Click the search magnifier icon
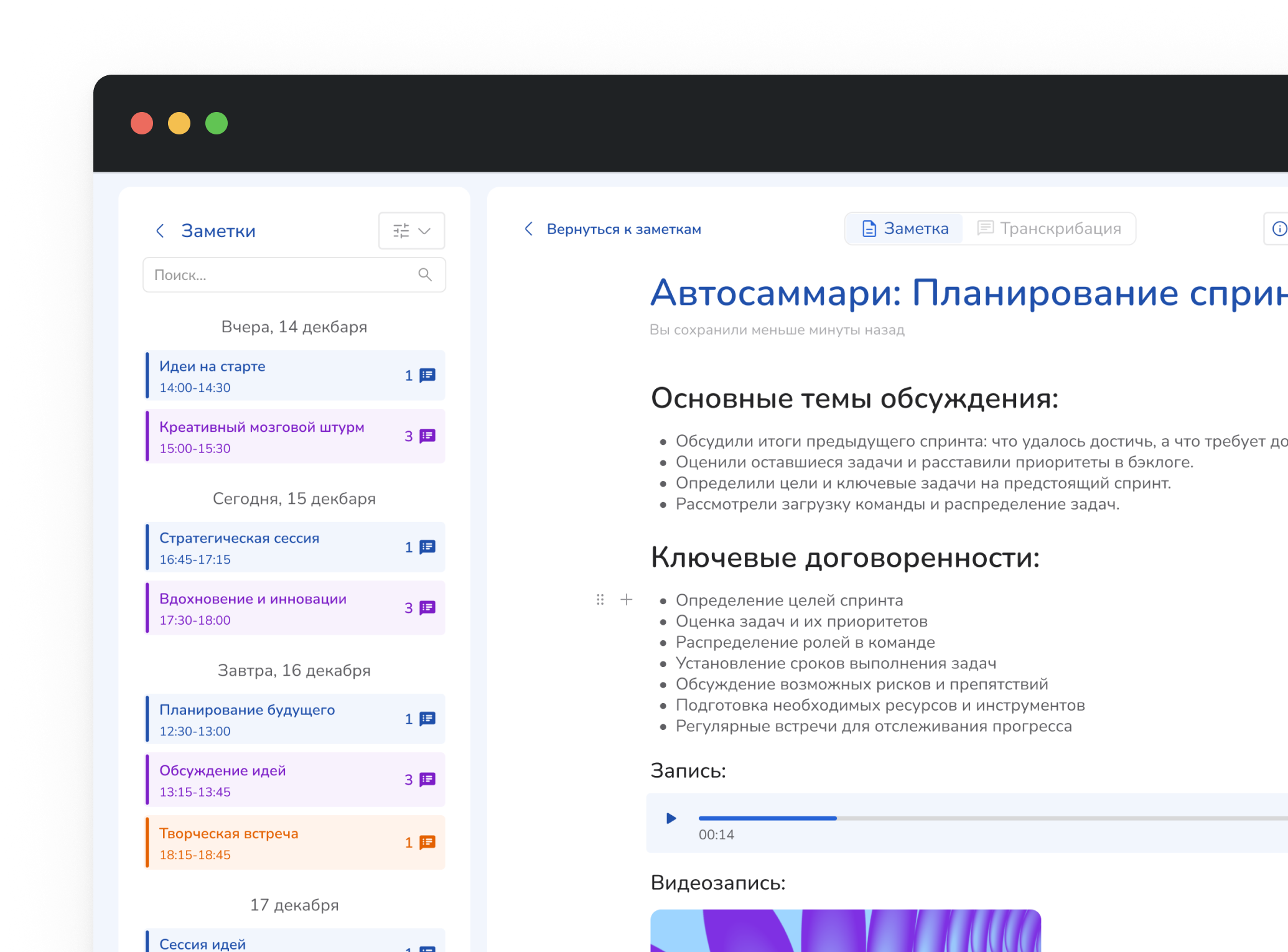This screenshot has height=952, width=1288. click(425, 274)
